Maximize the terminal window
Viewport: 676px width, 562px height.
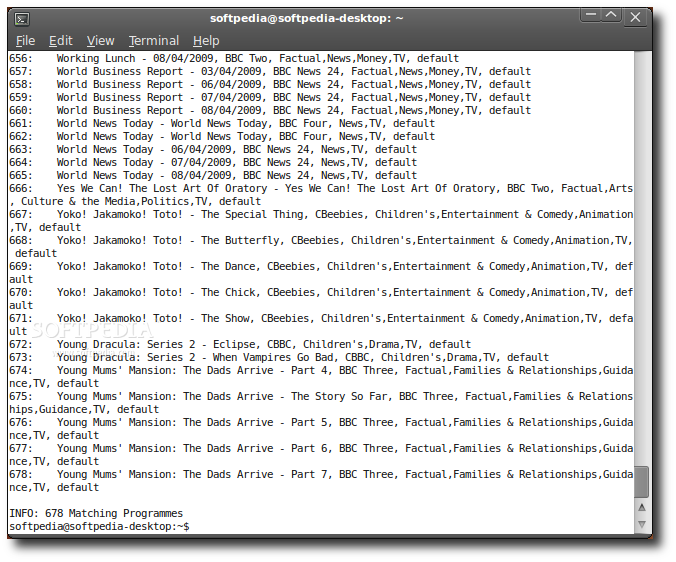click(611, 15)
